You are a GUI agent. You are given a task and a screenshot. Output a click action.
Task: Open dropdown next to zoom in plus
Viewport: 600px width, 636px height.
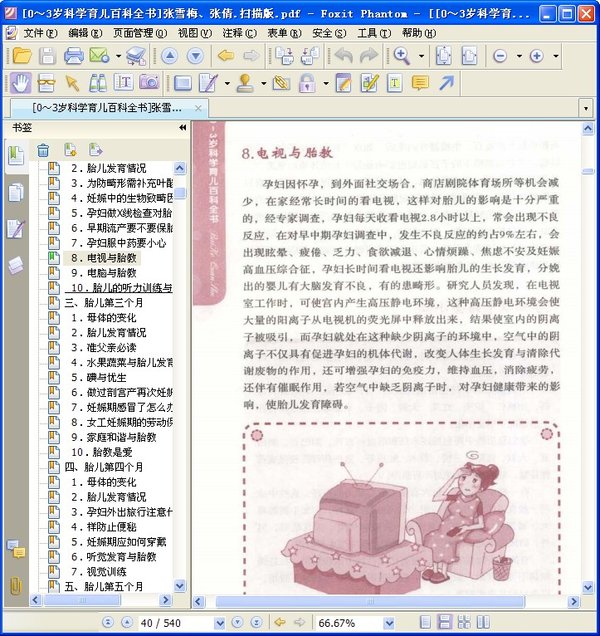click(556, 56)
